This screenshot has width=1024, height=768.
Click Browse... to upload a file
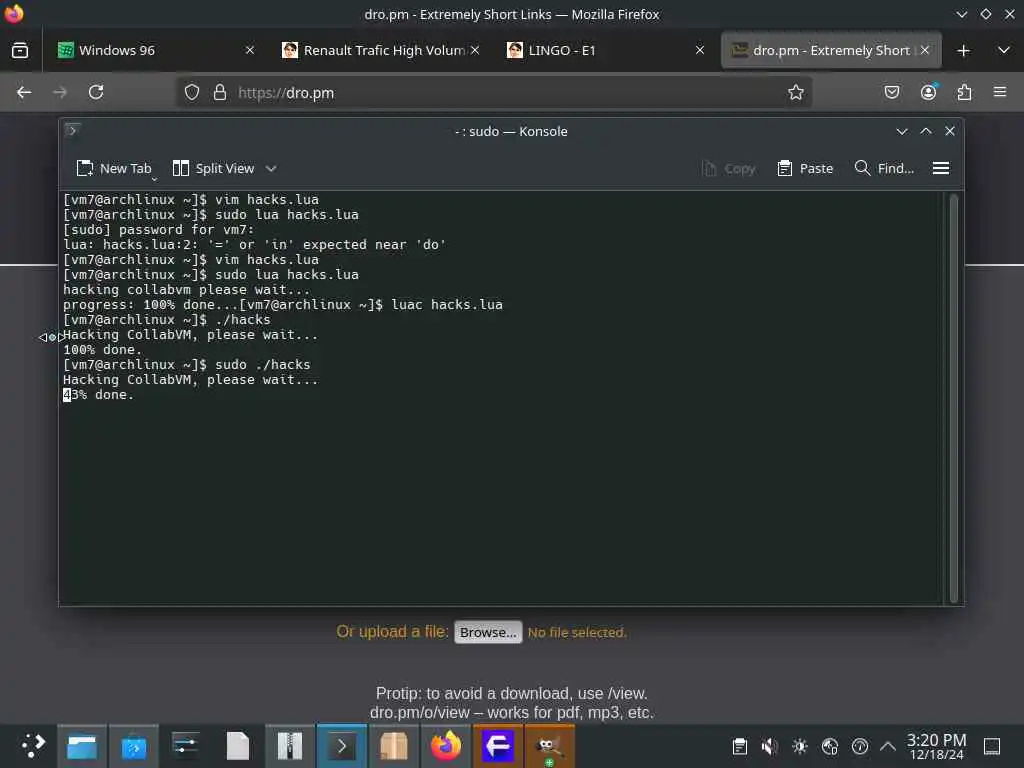pos(488,632)
